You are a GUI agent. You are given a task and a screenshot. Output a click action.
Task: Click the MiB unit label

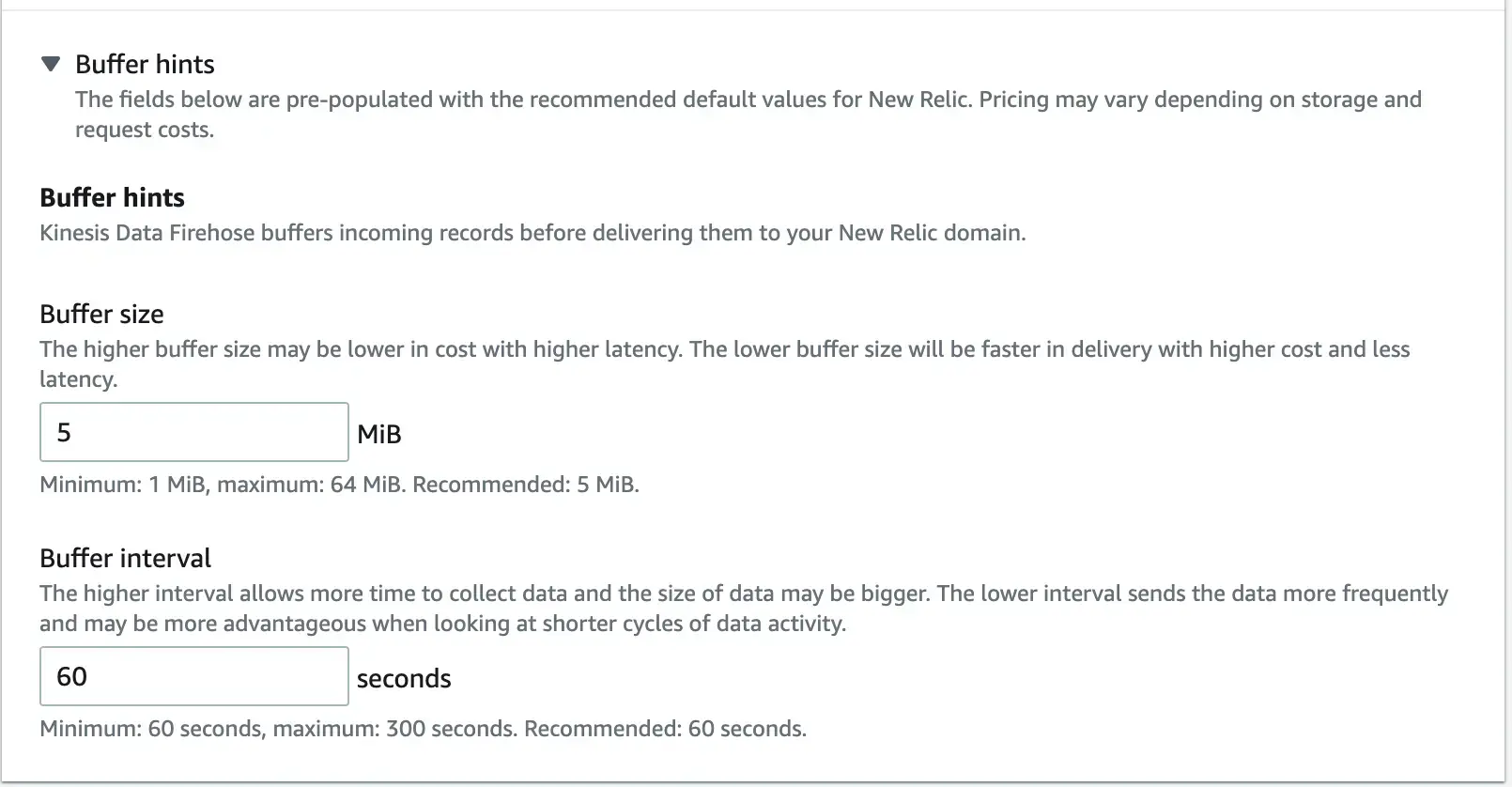[x=379, y=434]
